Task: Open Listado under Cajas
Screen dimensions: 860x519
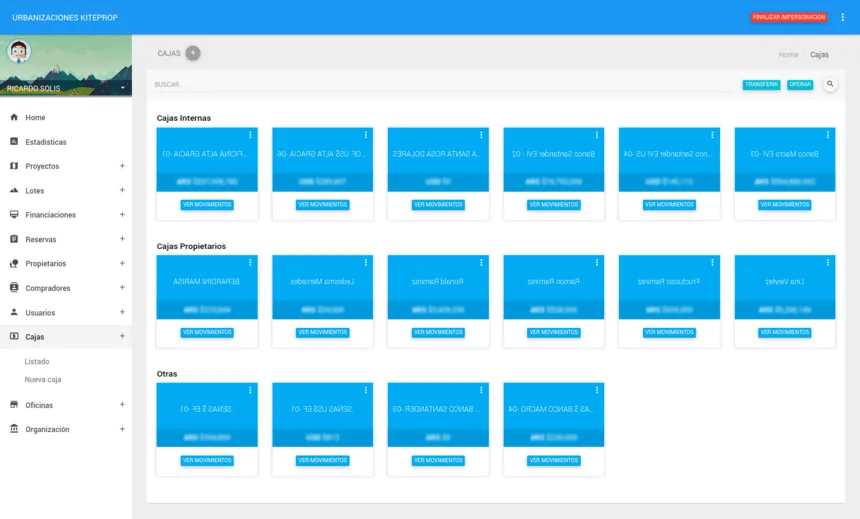Action: (37, 362)
